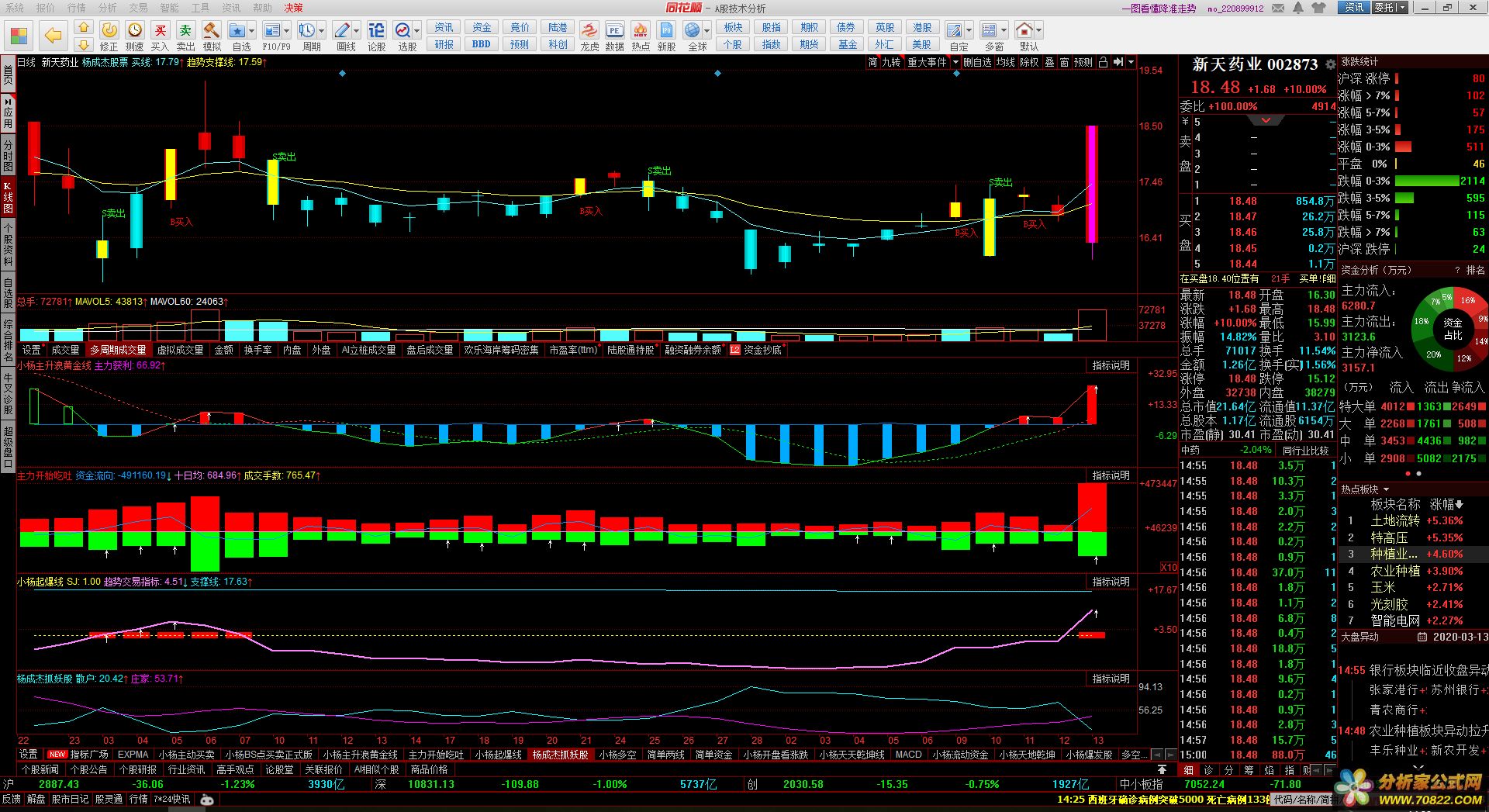Expand the 自选 dropdown arrow
Image resolution: width=1489 pixels, height=812 pixels.
pos(253,31)
